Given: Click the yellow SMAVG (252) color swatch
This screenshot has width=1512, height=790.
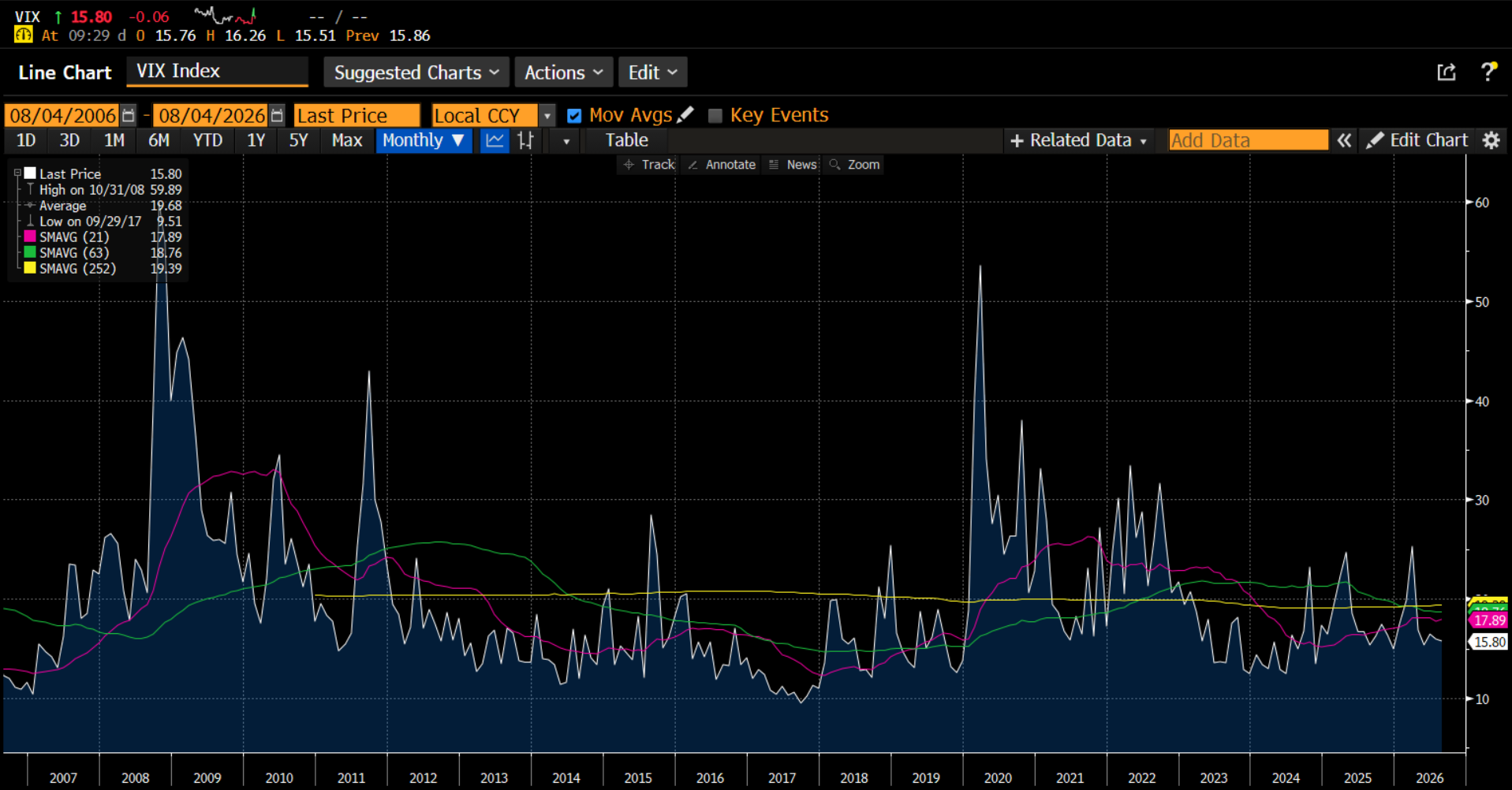Looking at the screenshot, I should [30, 268].
